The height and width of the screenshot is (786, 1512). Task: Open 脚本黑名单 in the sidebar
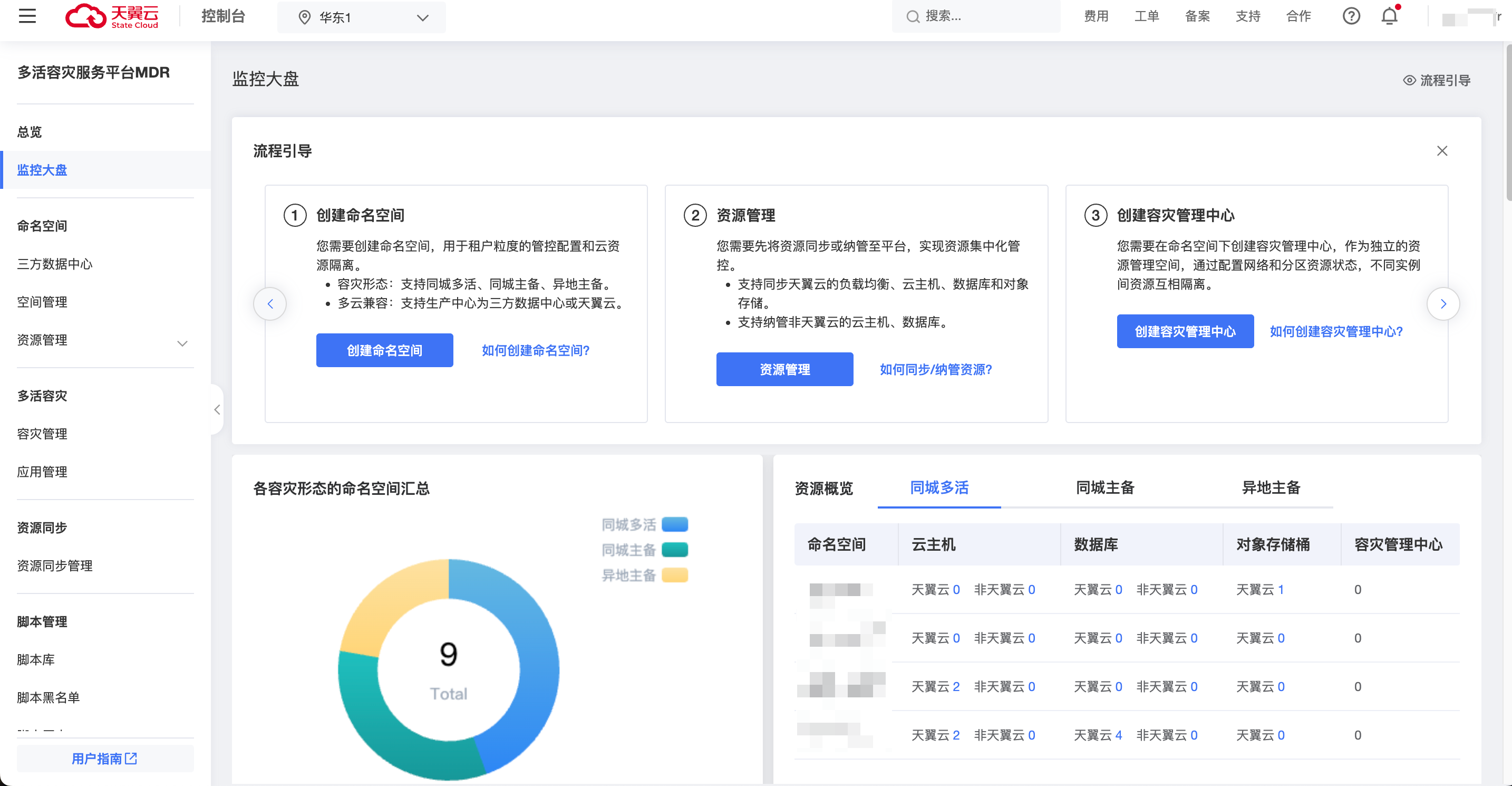(x=48, y=697)
